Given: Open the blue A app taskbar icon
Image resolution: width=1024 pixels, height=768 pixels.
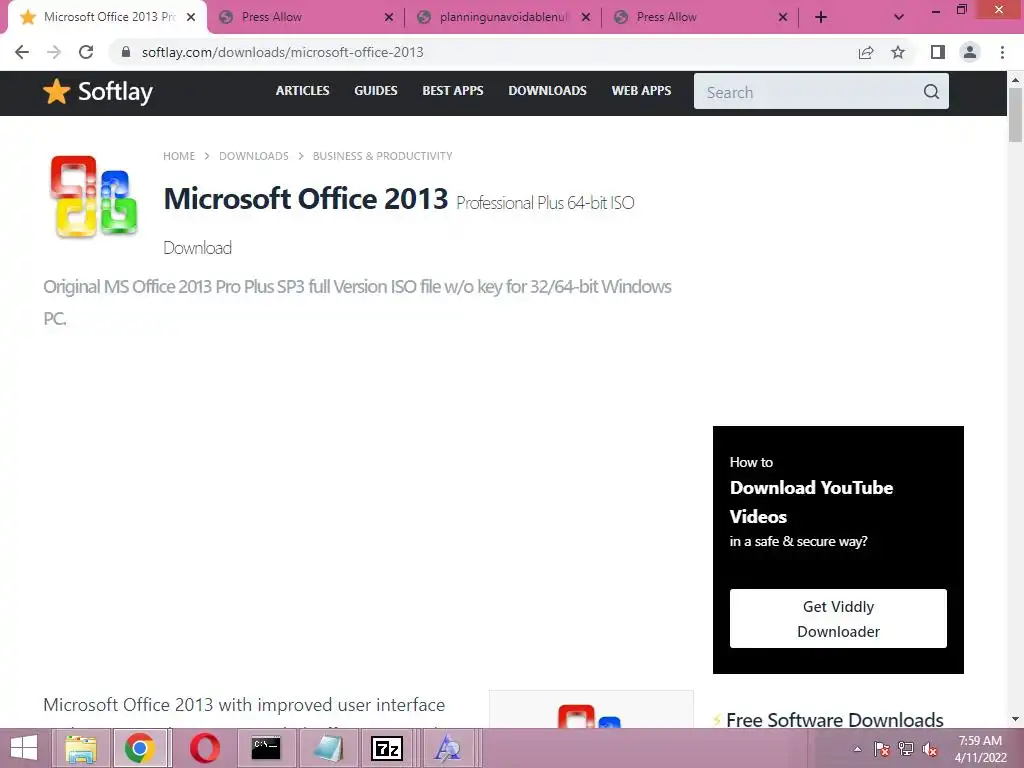Looking at the screenshot, I should tap(447, 748).
